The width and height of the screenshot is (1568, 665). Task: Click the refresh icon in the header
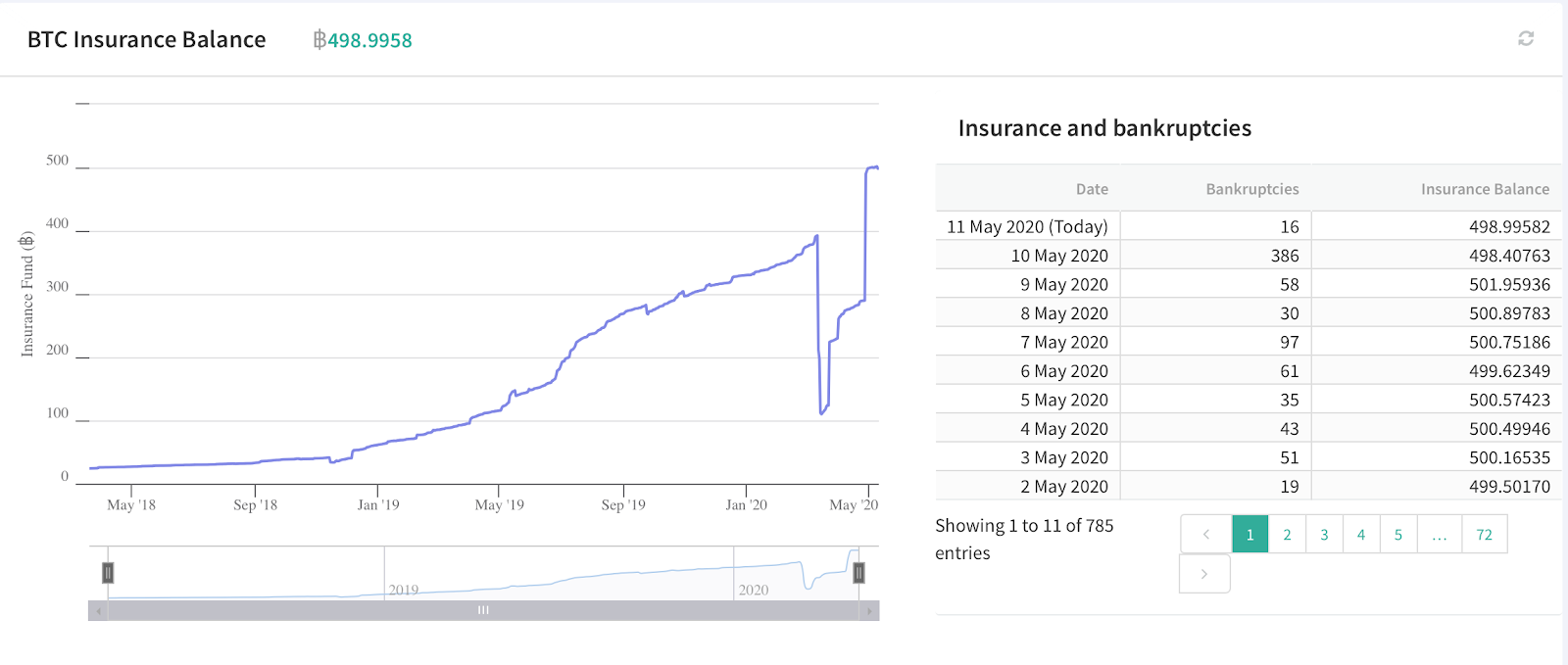point(1526,38)
